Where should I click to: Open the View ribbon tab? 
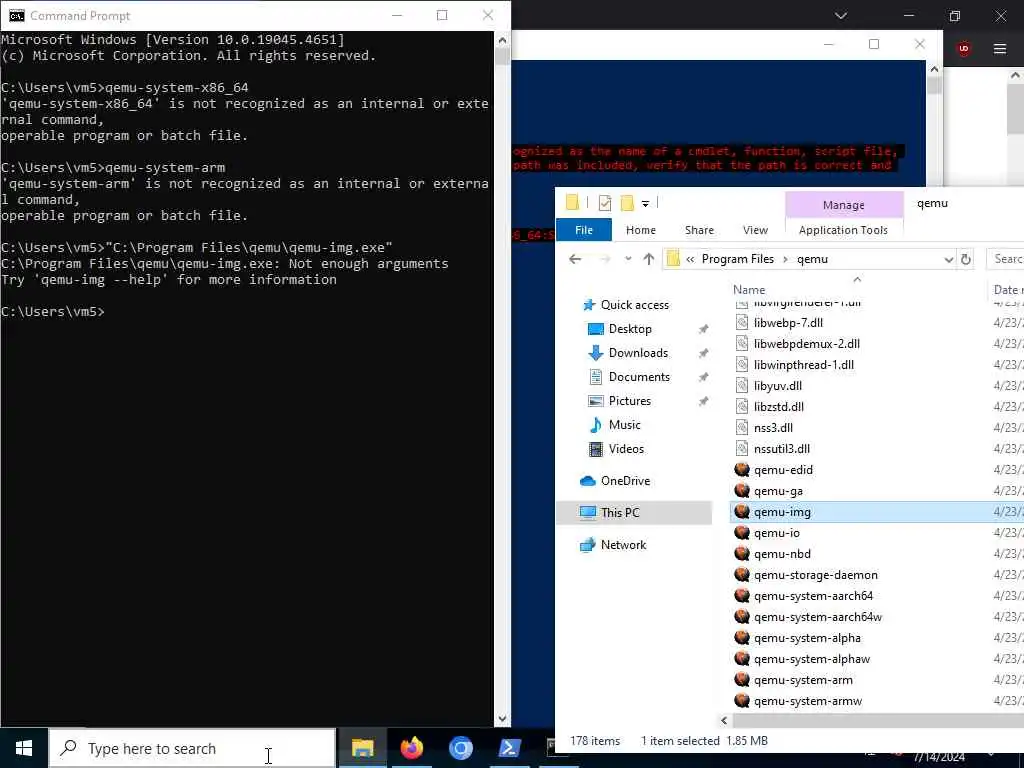(755, 230)
